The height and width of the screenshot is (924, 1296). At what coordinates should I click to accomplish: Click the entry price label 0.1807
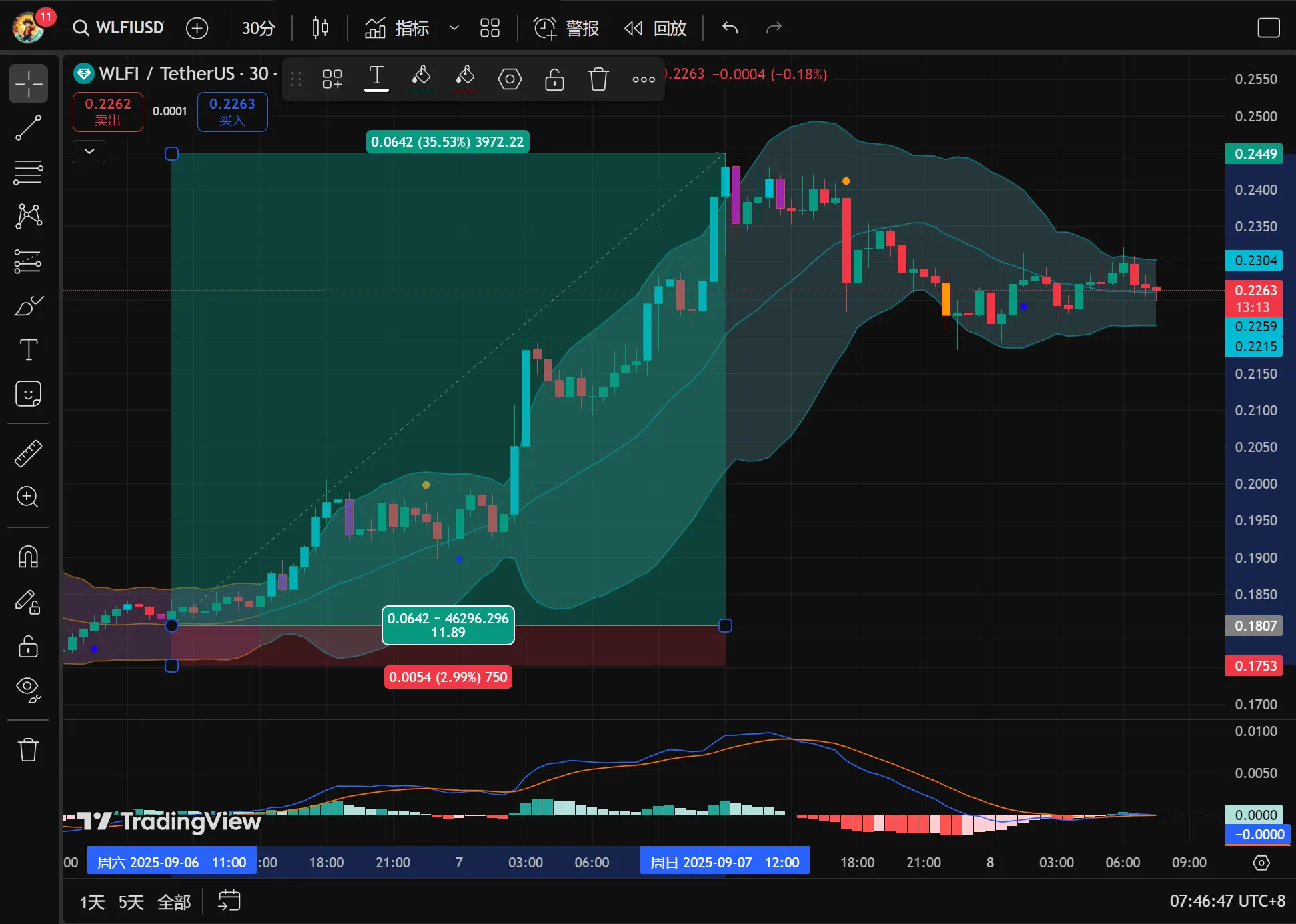click(x=1255, y=625)
